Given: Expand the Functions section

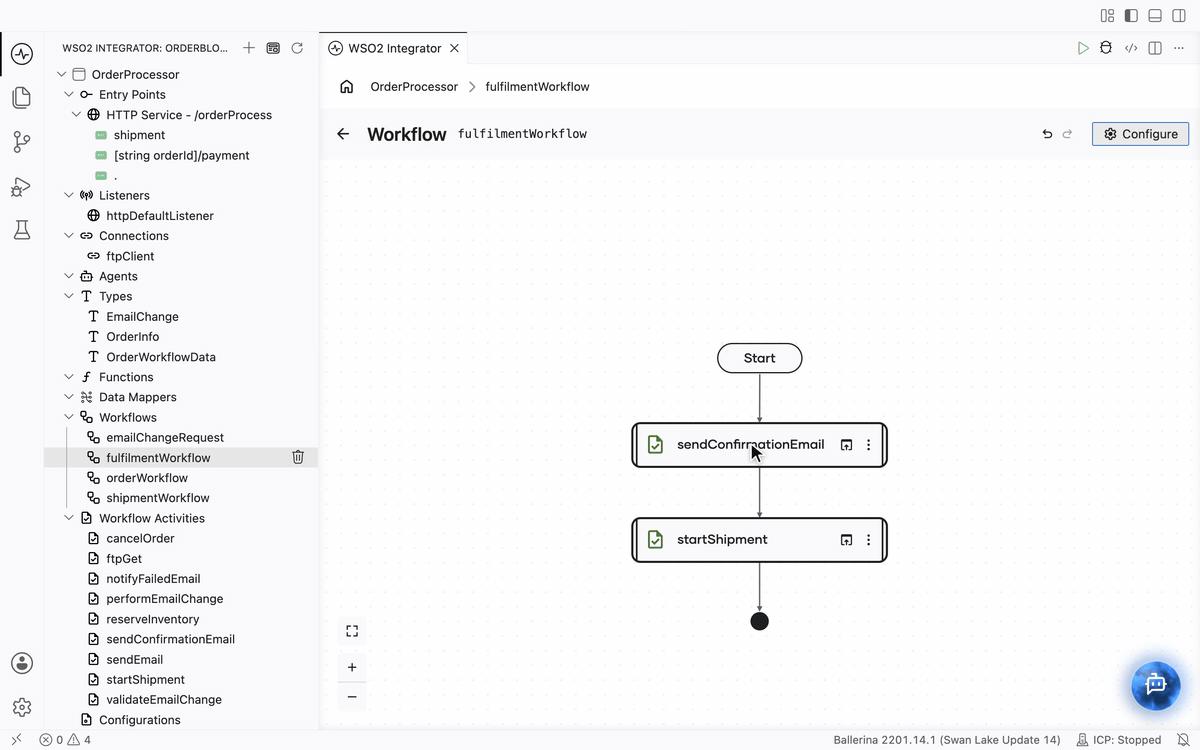Looking at the screenshot, I should (x=69, y=377).
